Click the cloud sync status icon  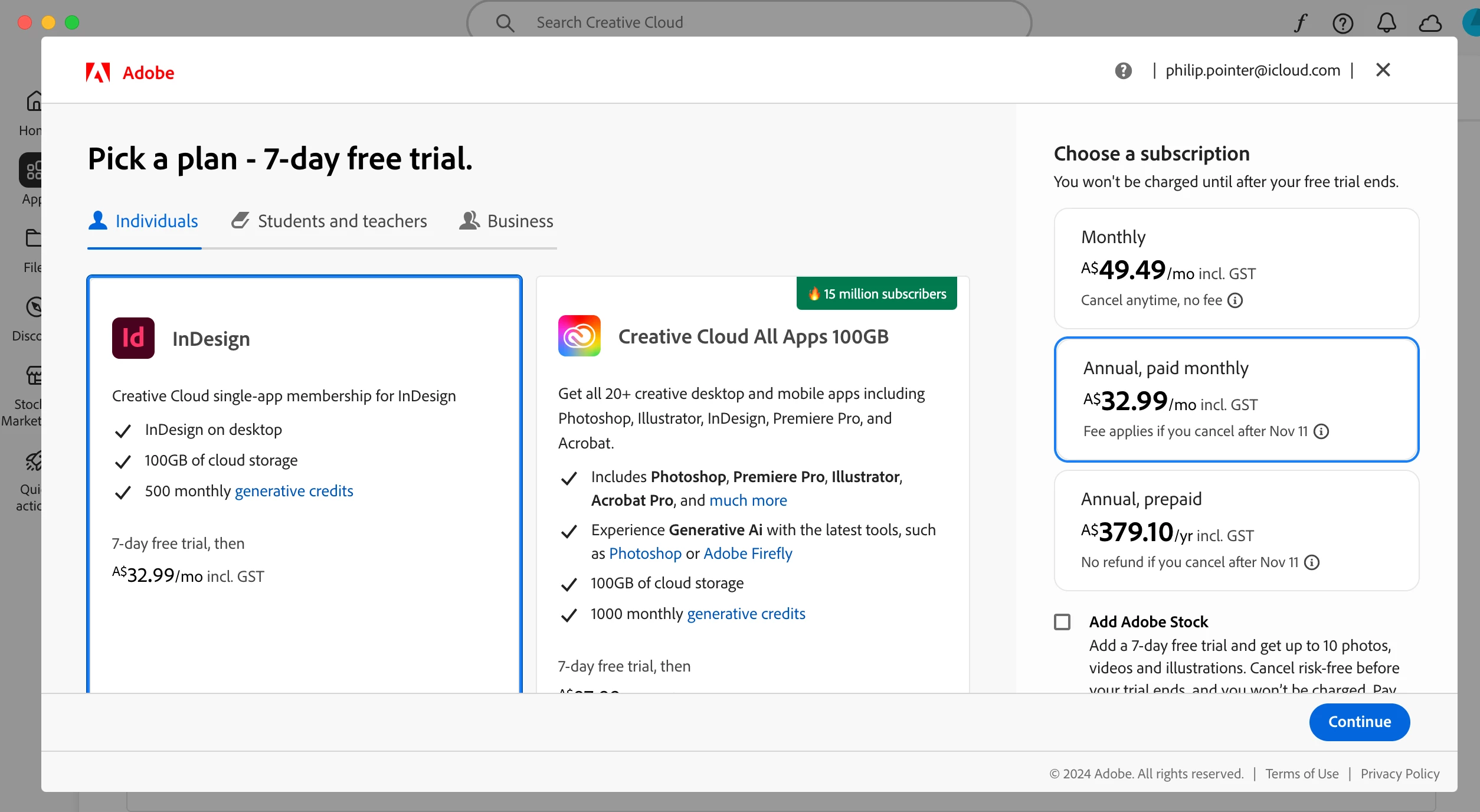(x=1430, y=23)
